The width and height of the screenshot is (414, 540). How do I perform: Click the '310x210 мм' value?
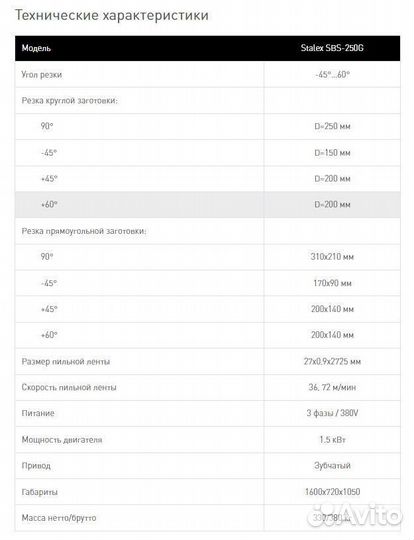click(332, 257)
